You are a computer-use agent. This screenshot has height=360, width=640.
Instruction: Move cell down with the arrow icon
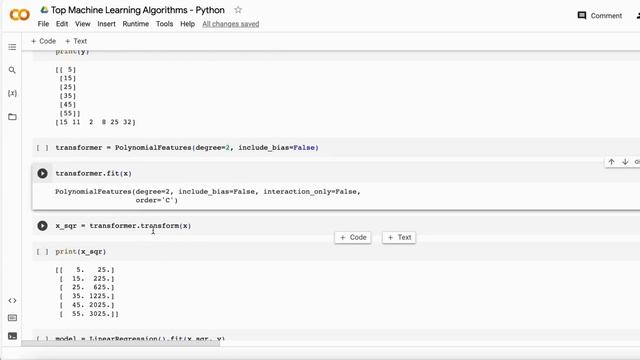[x=625, y=162]
